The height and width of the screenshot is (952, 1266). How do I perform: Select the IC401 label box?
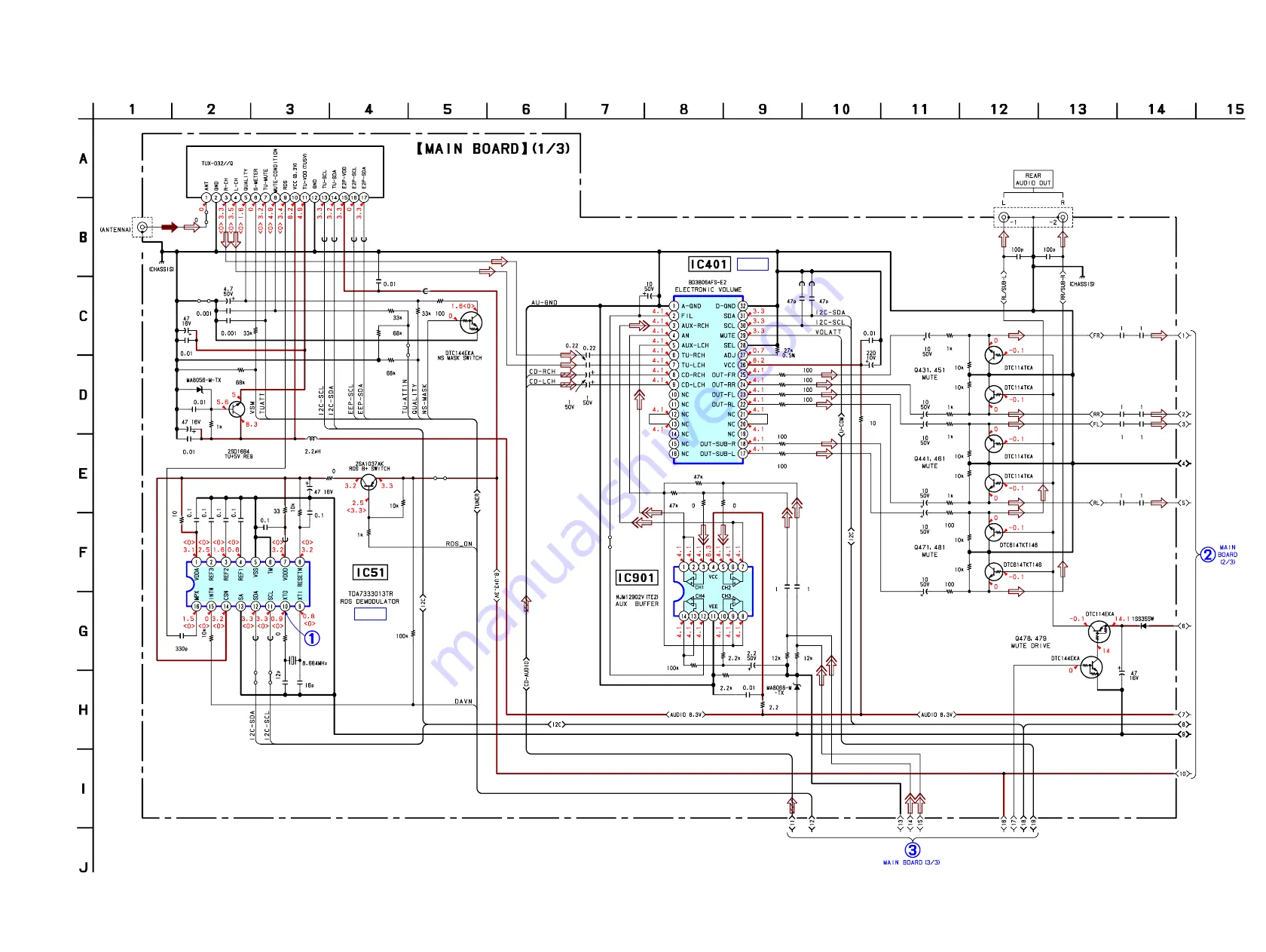pyautogui.click(x=709, y=264)
